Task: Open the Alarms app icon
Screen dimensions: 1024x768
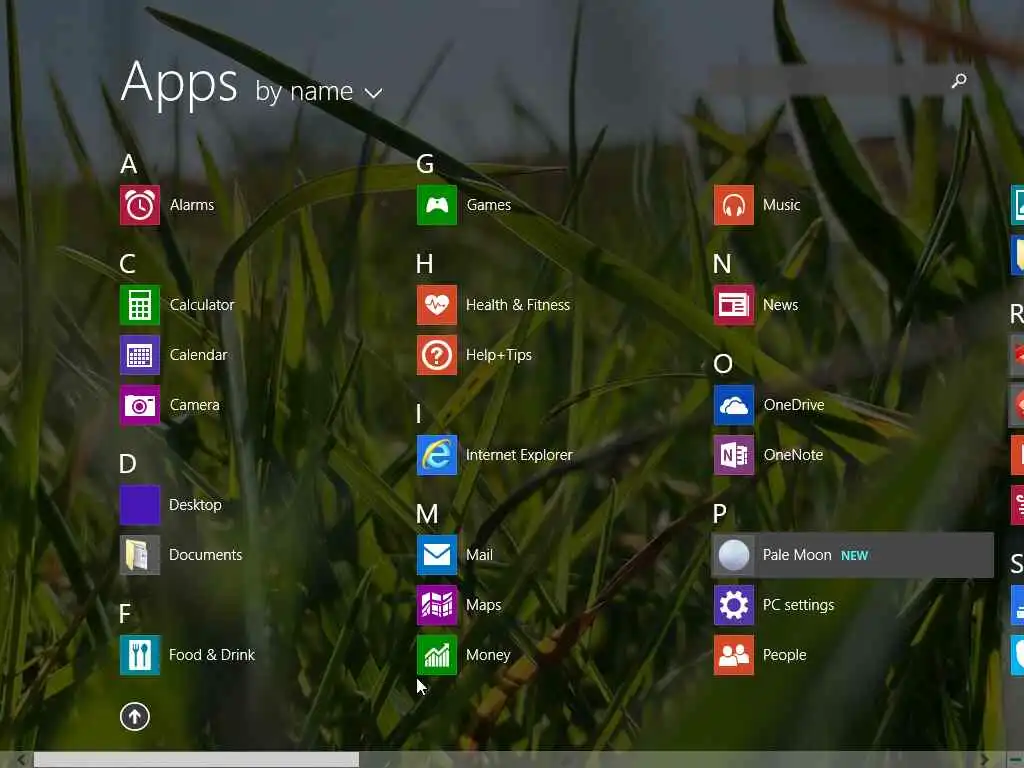Action: (x=140, y=205)
